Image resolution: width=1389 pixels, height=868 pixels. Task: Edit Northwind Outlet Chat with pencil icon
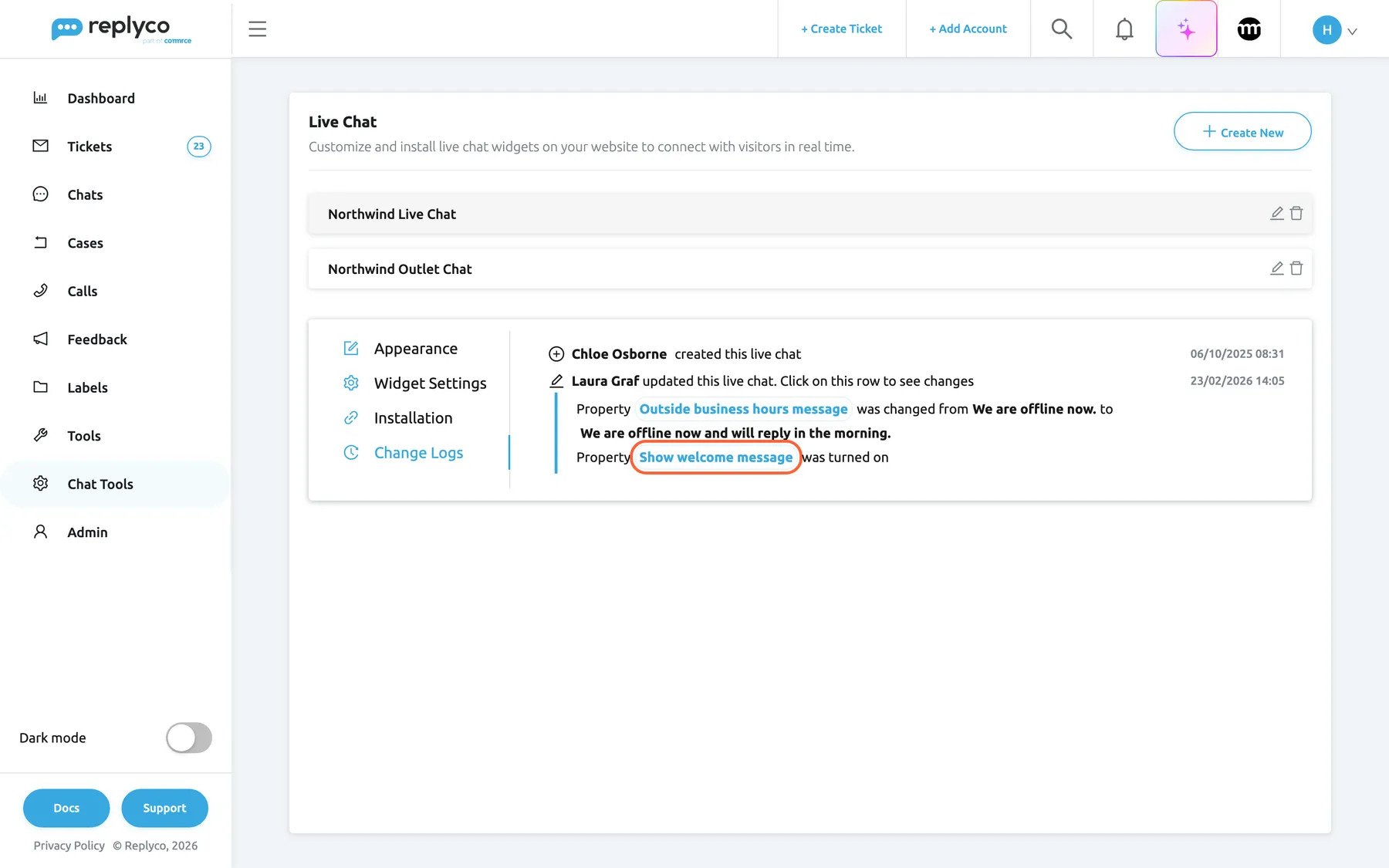pyautogui.click(x=1277, y=268)
